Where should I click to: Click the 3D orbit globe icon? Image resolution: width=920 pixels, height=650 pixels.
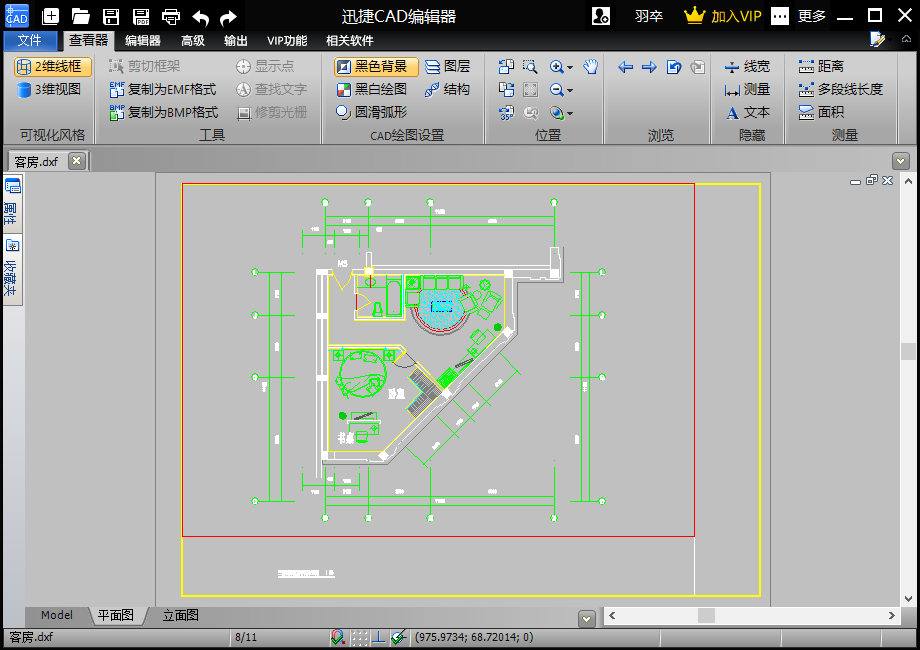[x=557, y=112]
